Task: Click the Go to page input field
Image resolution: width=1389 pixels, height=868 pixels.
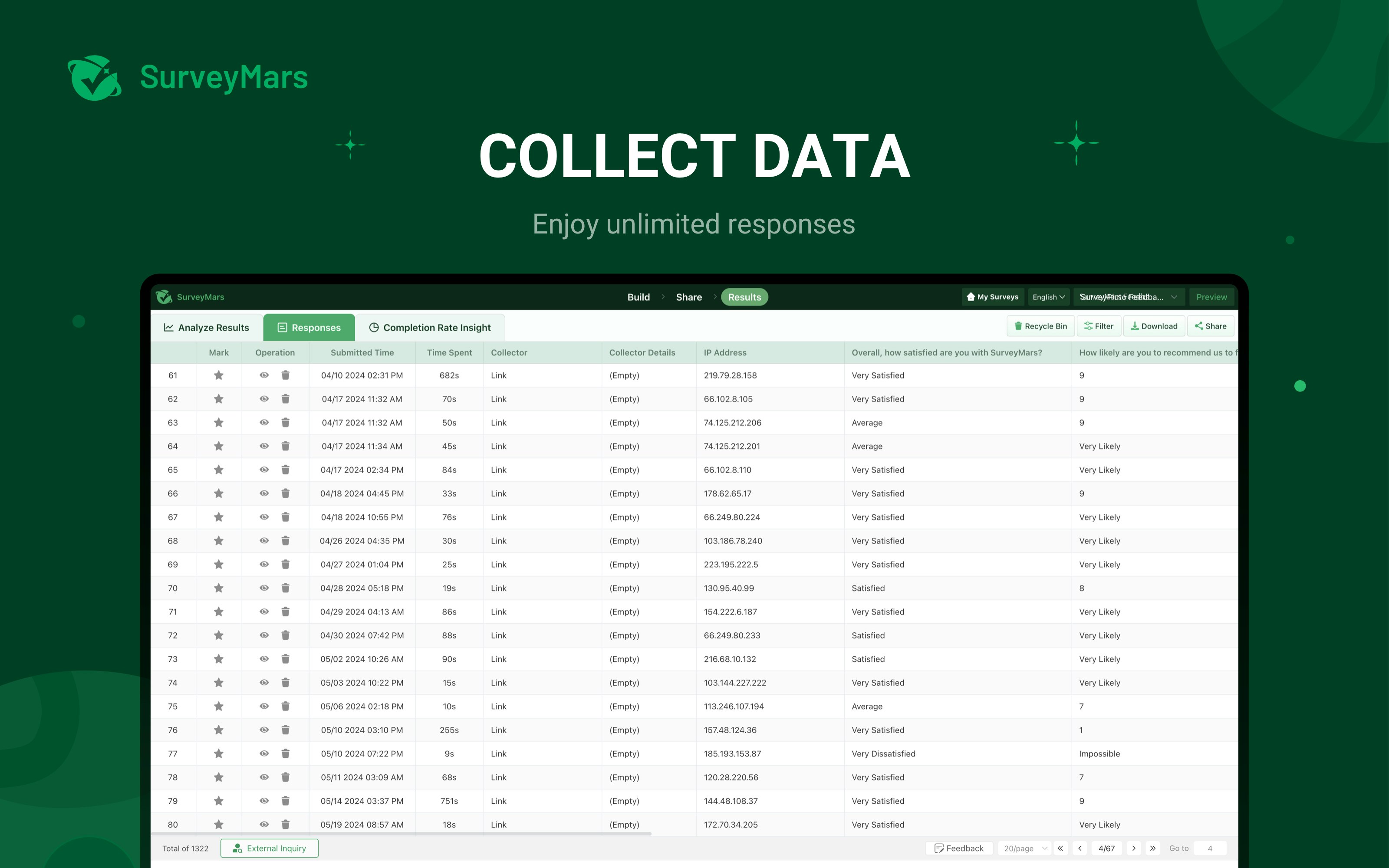Action: coord(1210,848)
